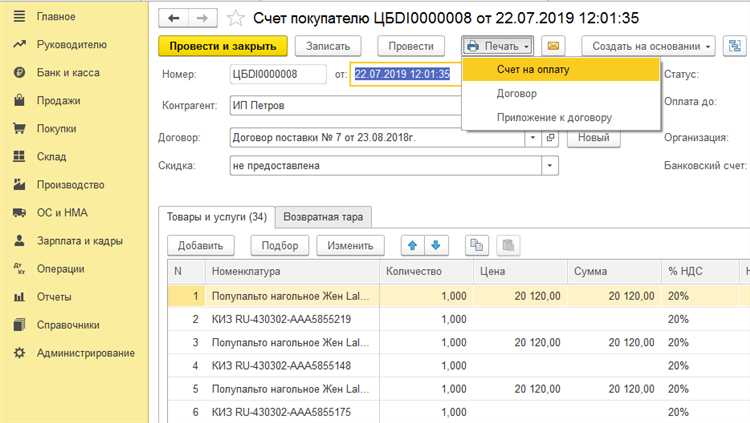750x423 pixels.
Task: Switch to Возвратная тара tab
Action: pos(323,217)
